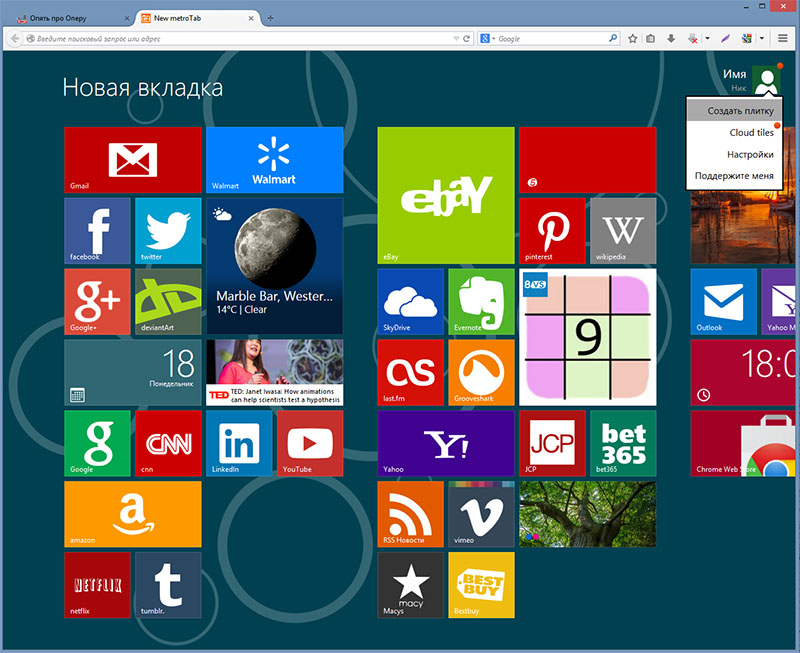Open the Firefox hamburger menu
The width and height of the screenshot is (800, 653).
point(783,38)
